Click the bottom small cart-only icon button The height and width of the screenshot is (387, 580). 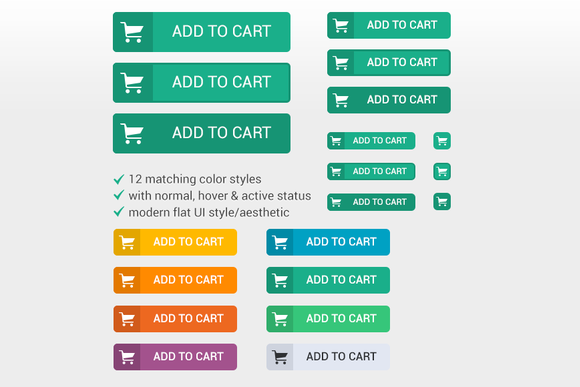pyautogui.click(x=442, y=202)
